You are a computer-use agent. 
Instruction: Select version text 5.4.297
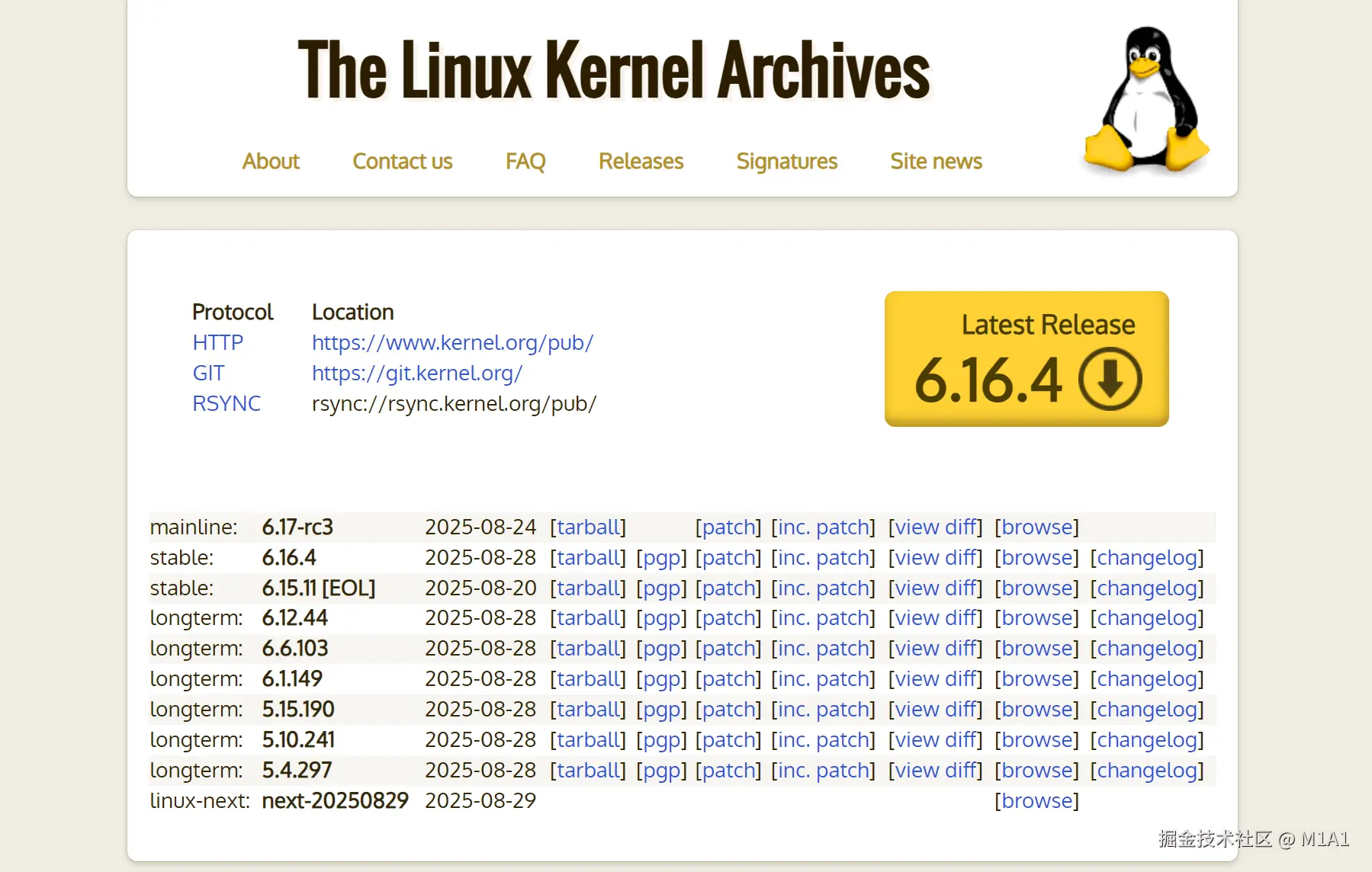[x=297, y=771]
